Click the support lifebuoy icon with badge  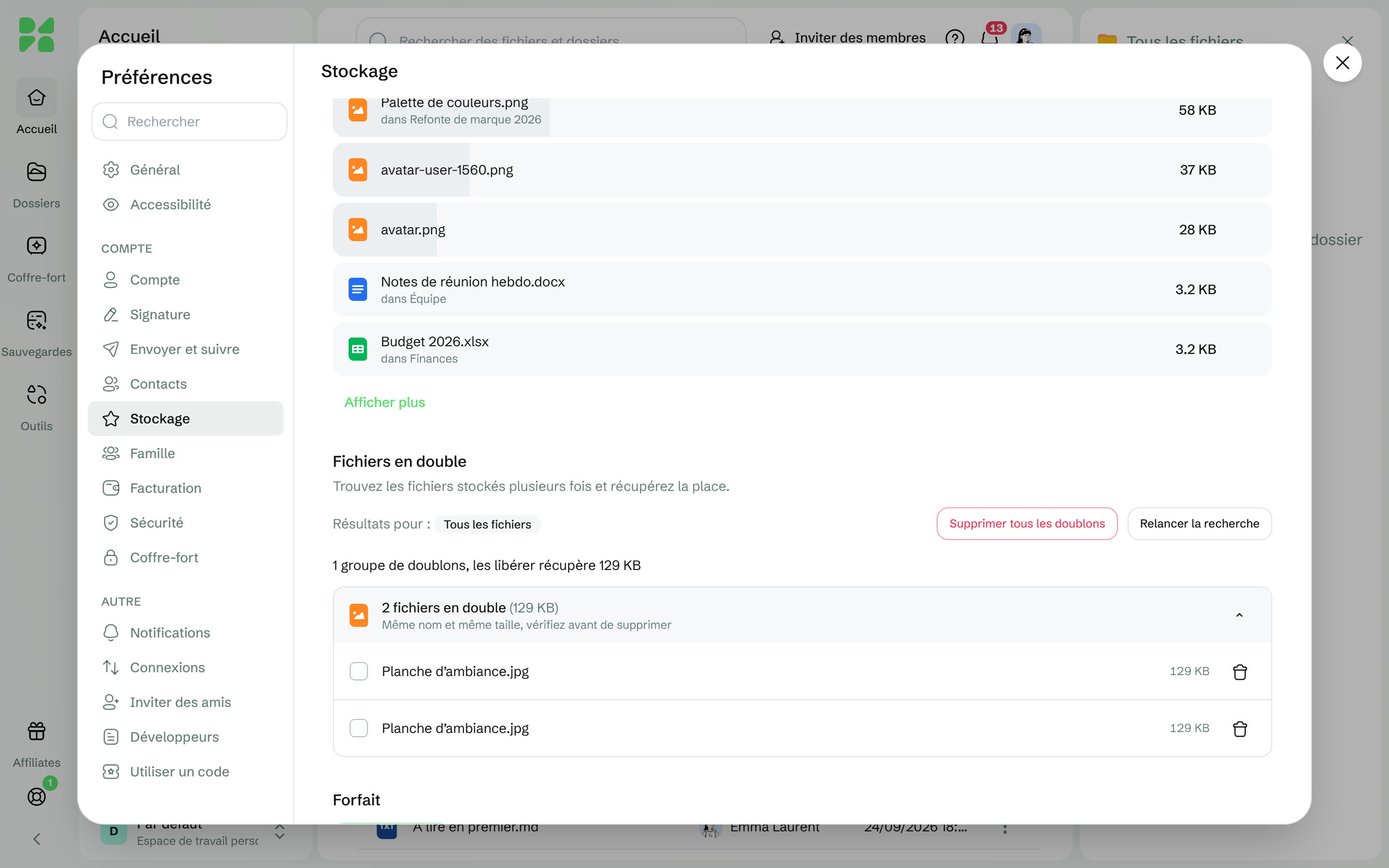(x=36, y=796)
